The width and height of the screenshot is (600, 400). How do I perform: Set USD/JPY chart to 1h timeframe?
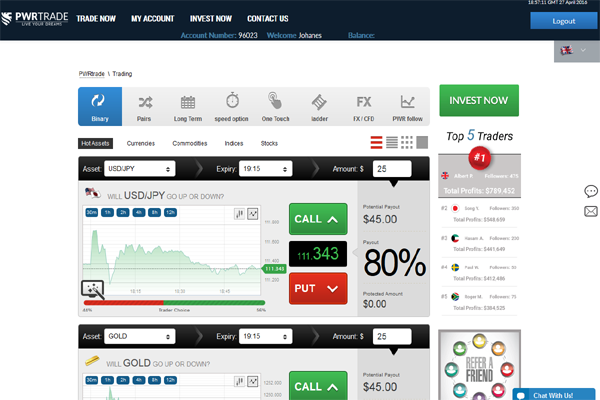click(x=108, y=212)
